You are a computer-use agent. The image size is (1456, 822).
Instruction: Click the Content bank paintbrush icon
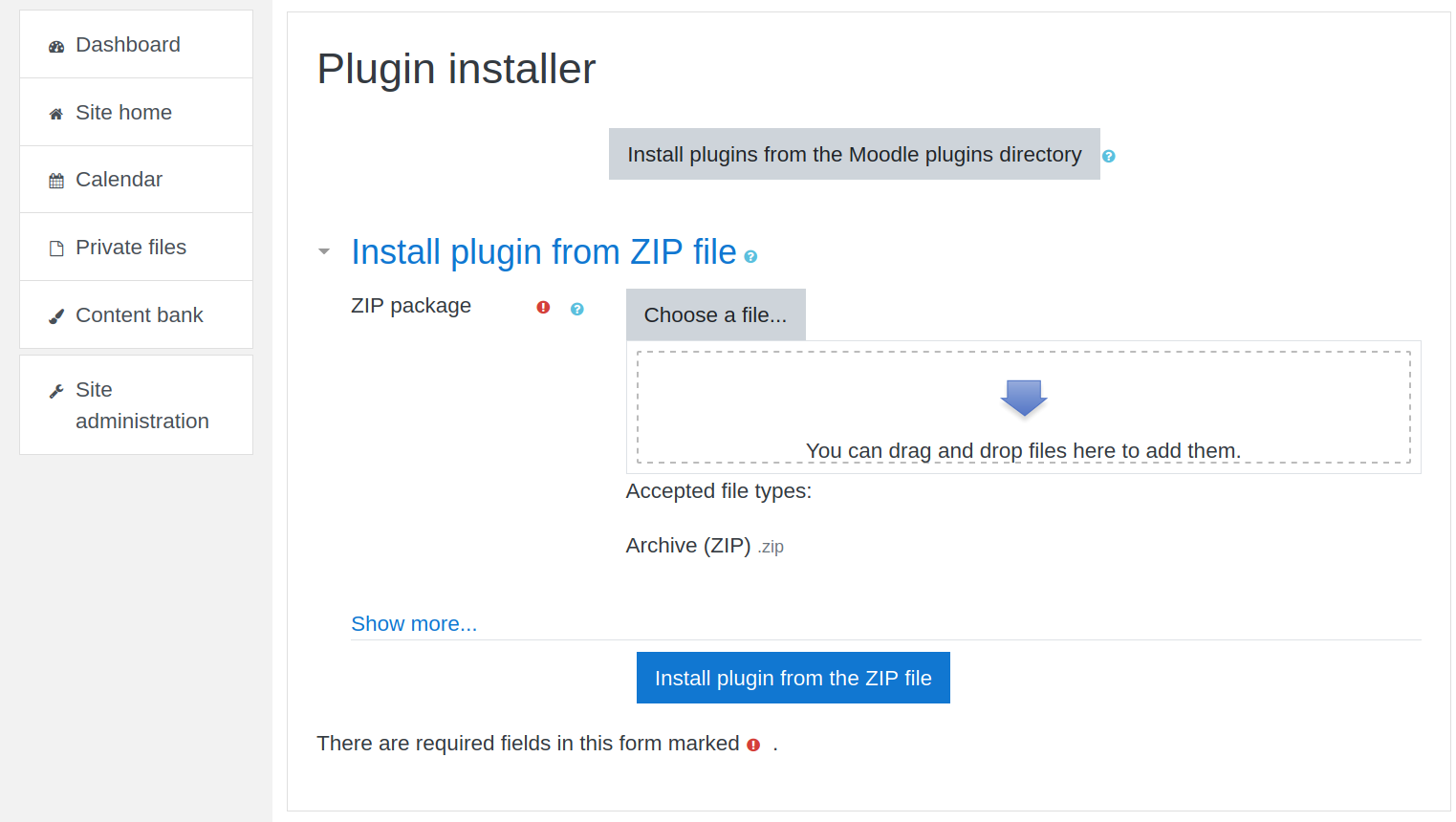click(56, 316)
